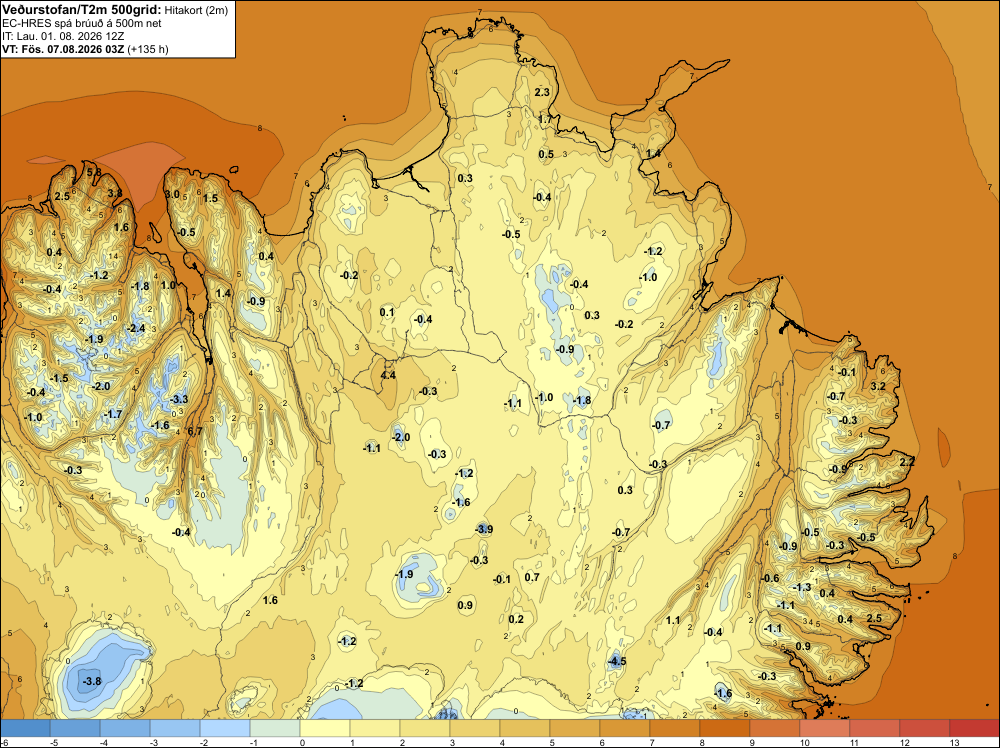1000x748 pixels.
Task: Click the 0.2 temperature value
Action: (x=516, y=619)
